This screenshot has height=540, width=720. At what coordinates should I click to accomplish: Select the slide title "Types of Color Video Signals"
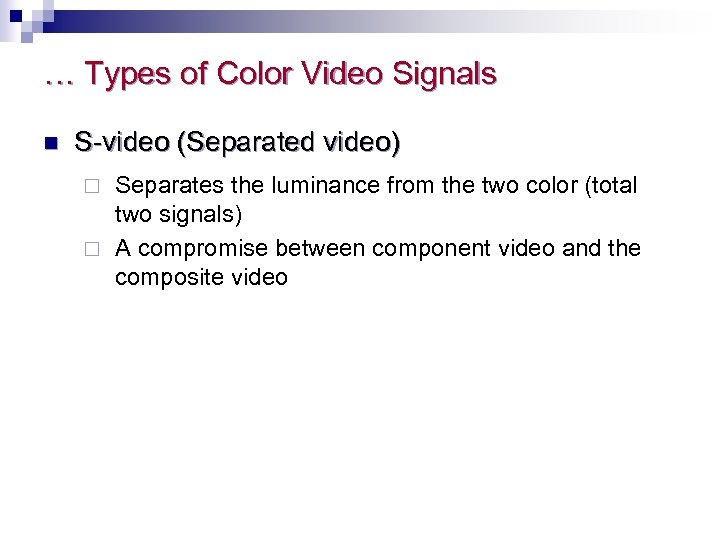pyautogui.click(x=290, y=75)
